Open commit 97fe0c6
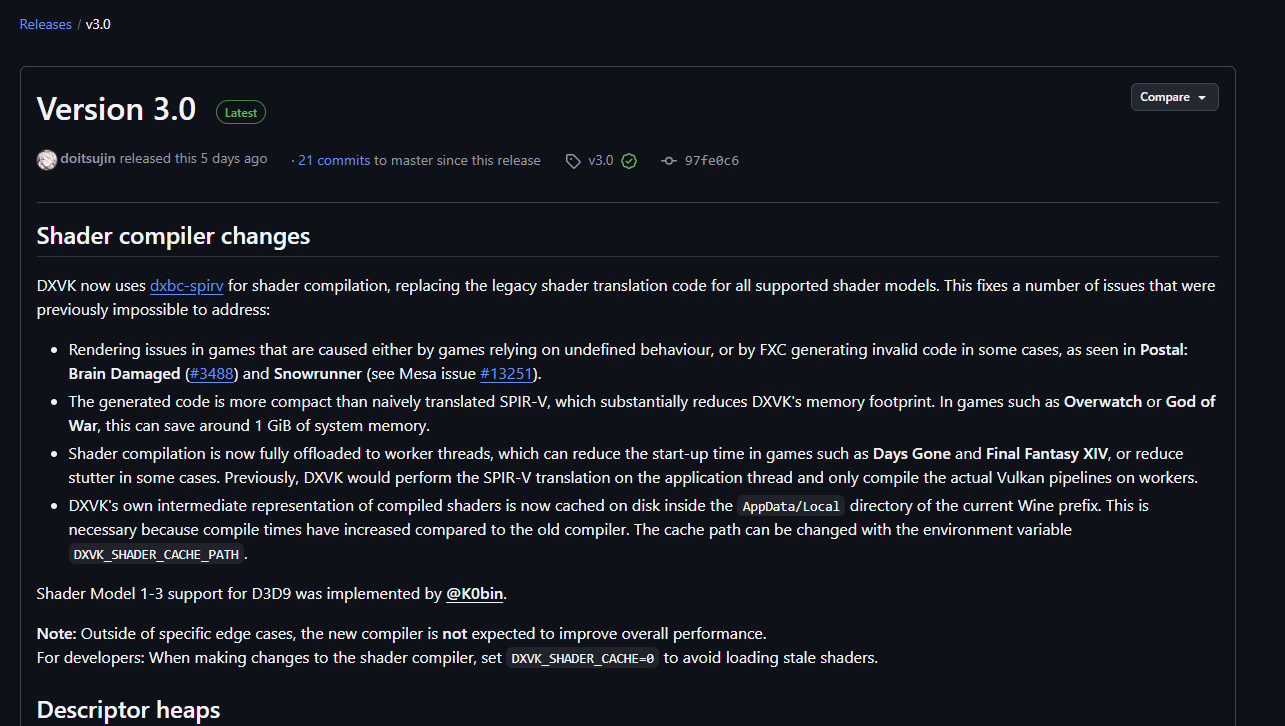 tap(712, 160)
